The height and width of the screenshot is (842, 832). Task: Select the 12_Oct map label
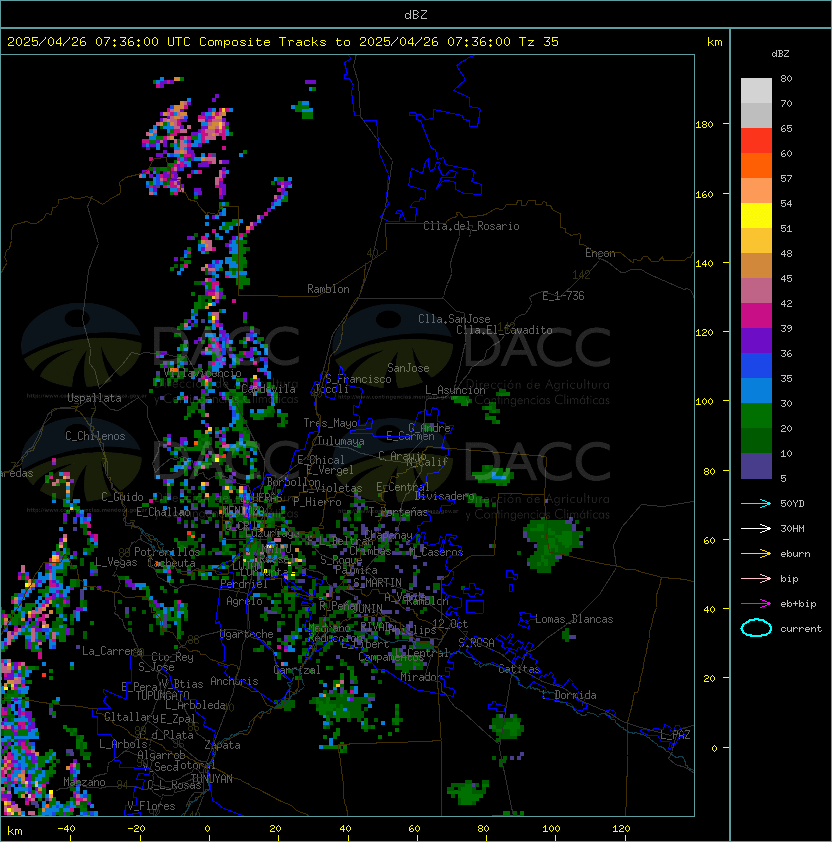pos(450,624)
